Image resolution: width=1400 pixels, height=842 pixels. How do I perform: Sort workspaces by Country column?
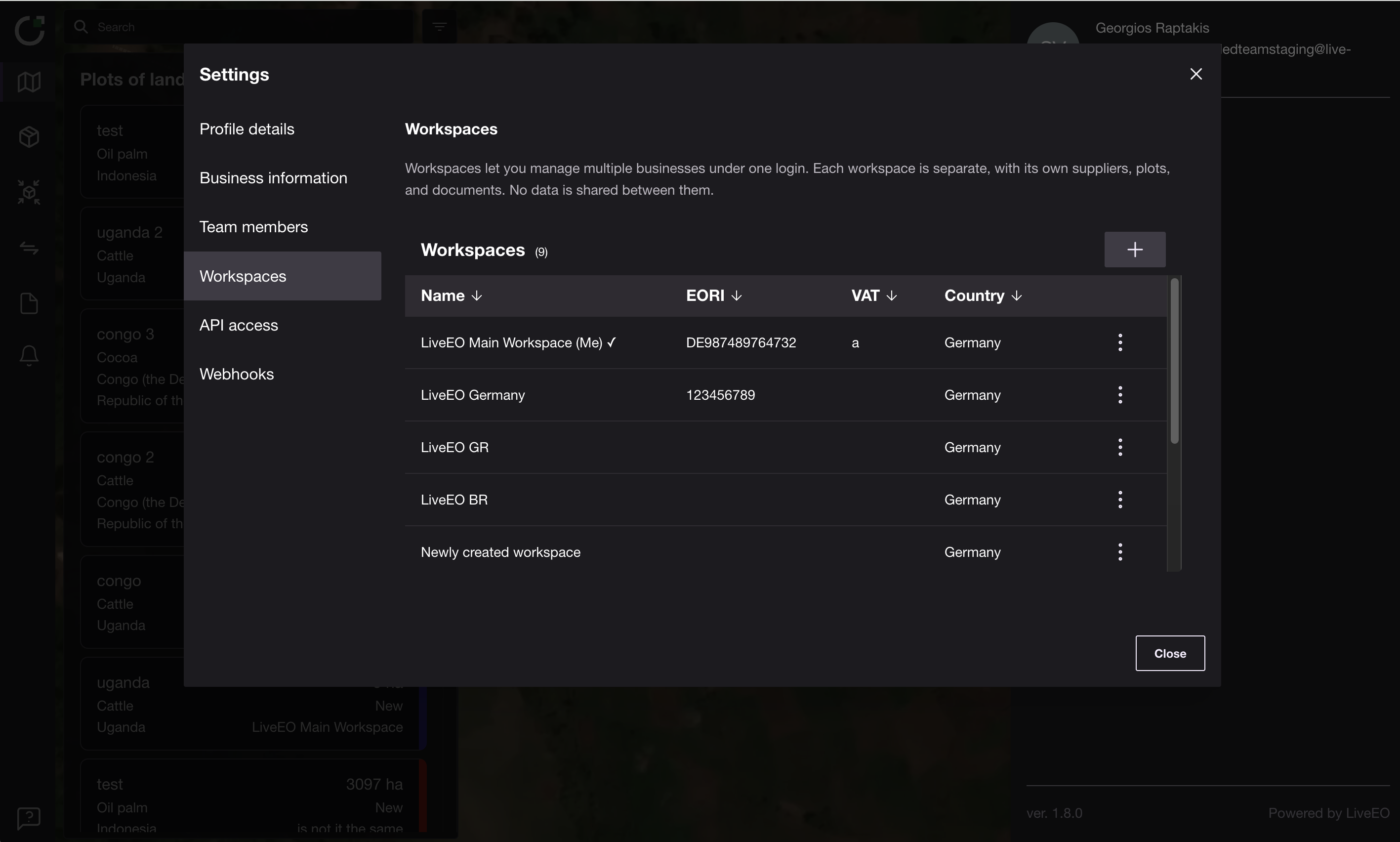[983, 295]
